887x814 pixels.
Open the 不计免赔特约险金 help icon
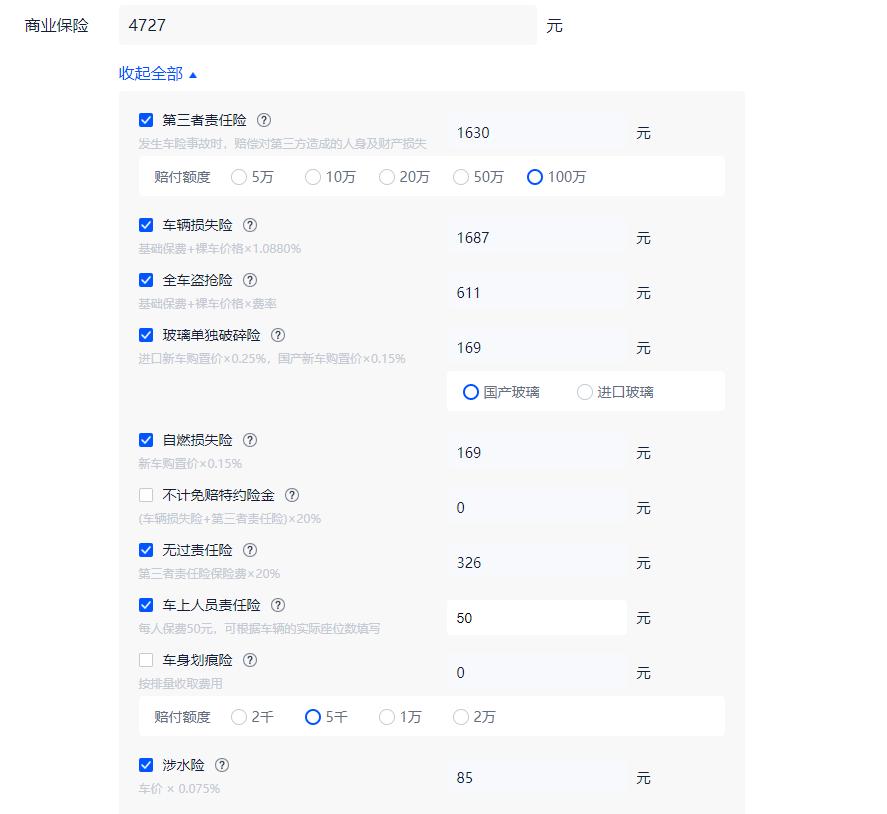[x=291, y=495]
